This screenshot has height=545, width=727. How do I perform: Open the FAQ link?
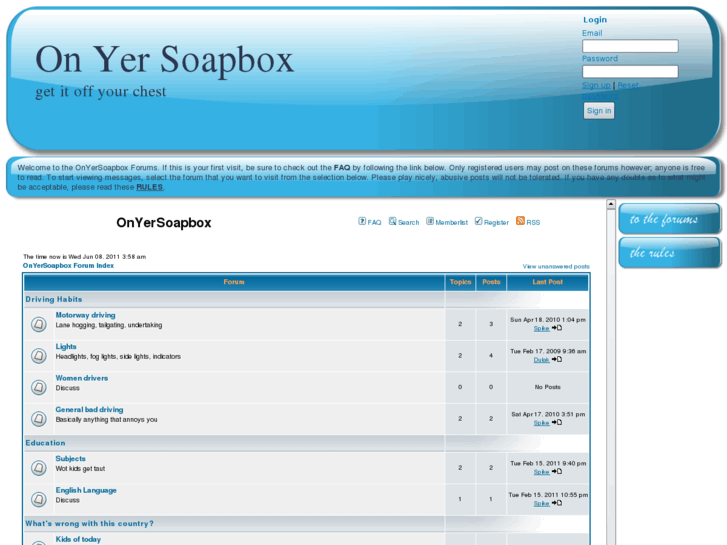[374, 223]
